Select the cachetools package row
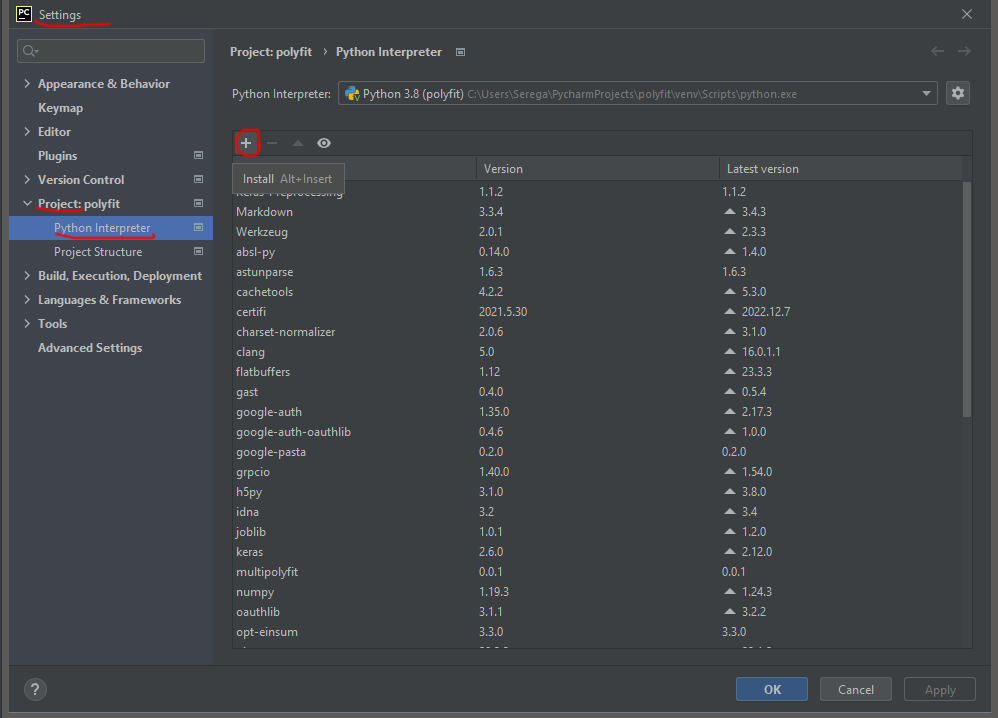Image resolution: width=998 pixels, height=718 pixels. pyautogui.click(x=598, y=292)
